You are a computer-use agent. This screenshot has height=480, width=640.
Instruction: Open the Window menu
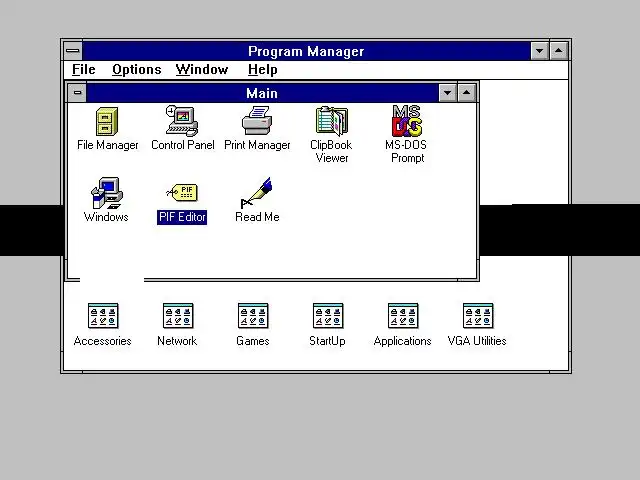202,69
